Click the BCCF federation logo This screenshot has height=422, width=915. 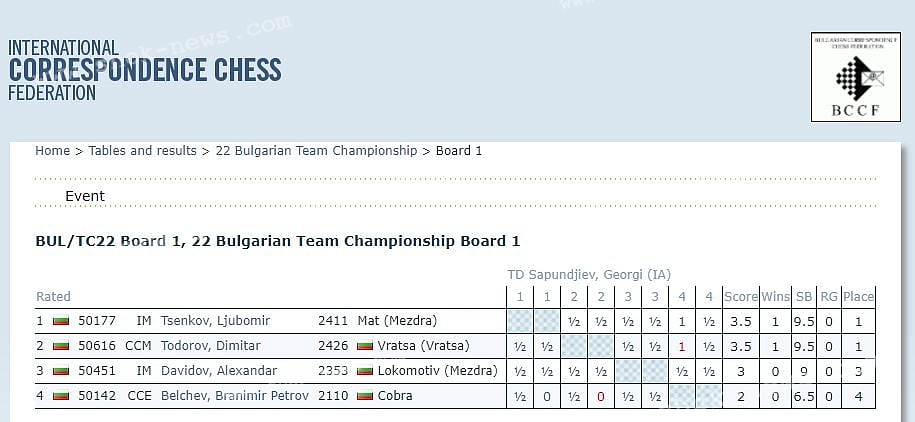pyautogui.click(x=855, y=77)
